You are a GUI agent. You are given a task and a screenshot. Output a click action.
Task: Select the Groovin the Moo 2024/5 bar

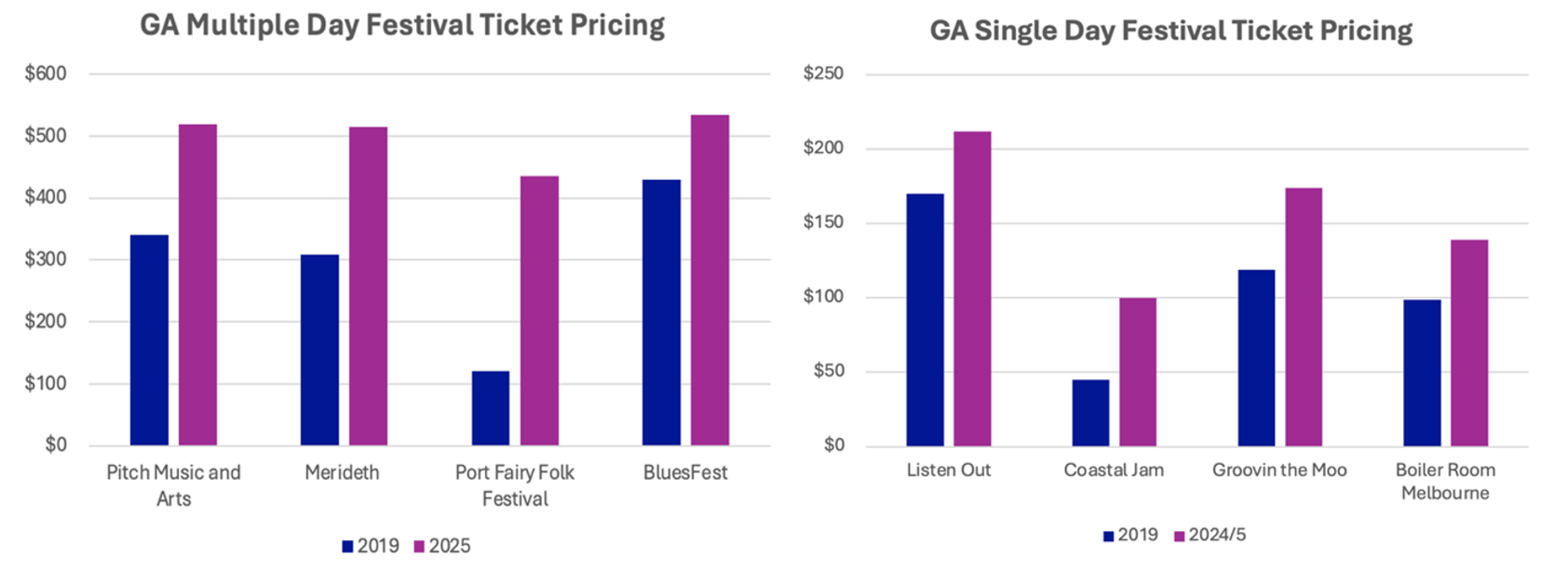tap(1304, 317)
